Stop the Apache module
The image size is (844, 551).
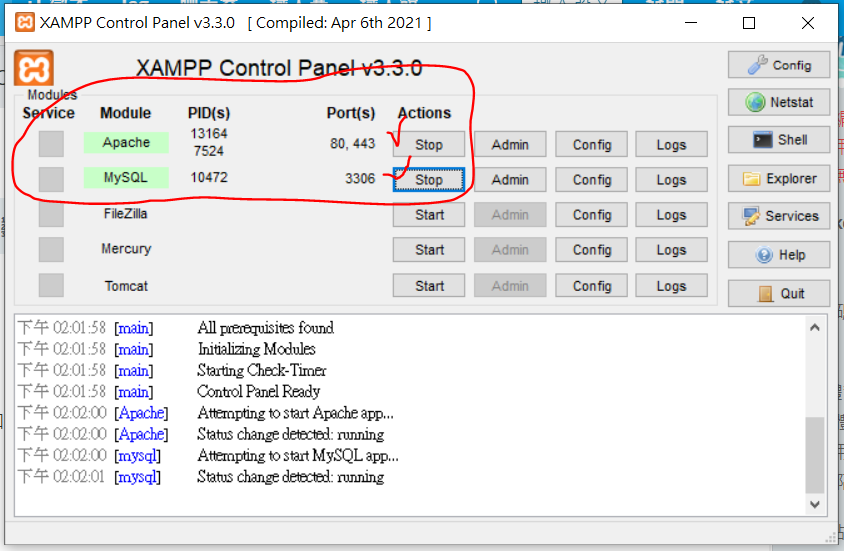pyautogui.click(x=428, y=144)
